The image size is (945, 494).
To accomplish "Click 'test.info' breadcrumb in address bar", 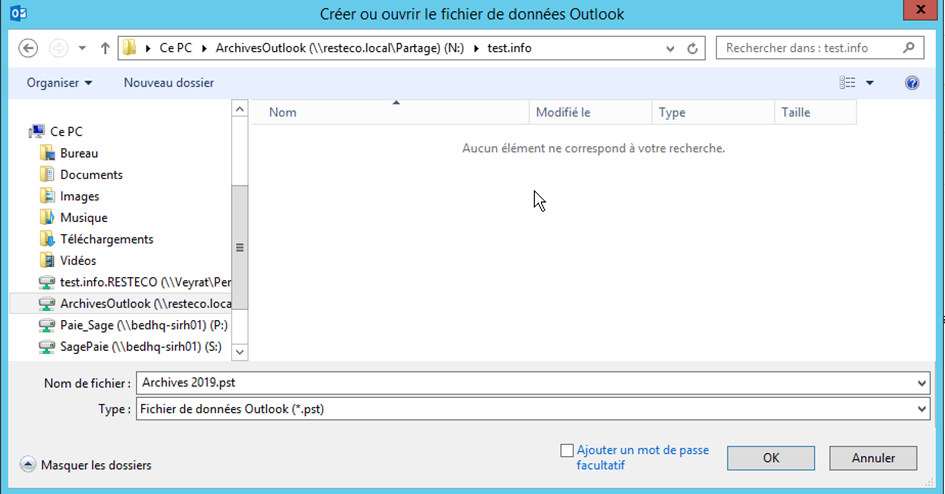I will pyautogui.click(x=509, y=48).
